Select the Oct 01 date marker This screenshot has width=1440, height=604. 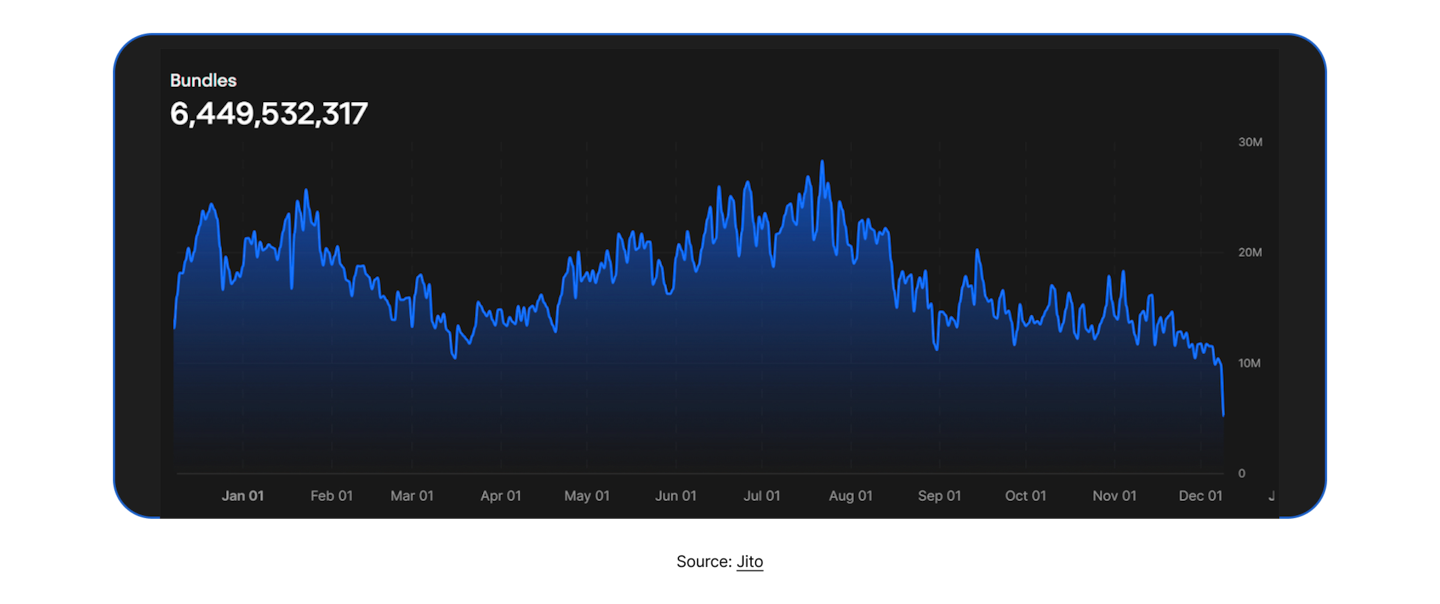coord(1026,496)
